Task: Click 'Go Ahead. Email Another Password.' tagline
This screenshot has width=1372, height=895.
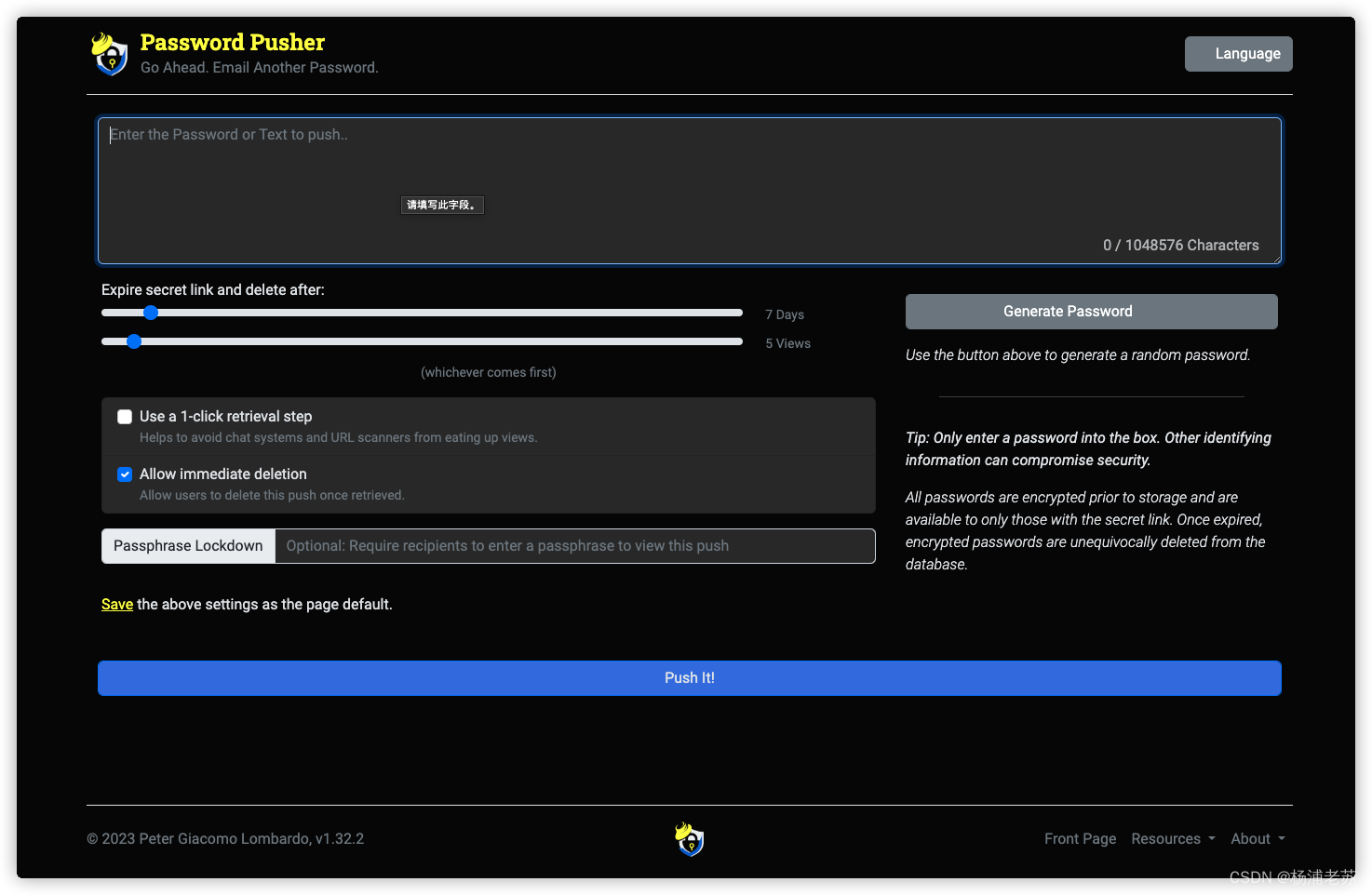Action: (260, 68)
